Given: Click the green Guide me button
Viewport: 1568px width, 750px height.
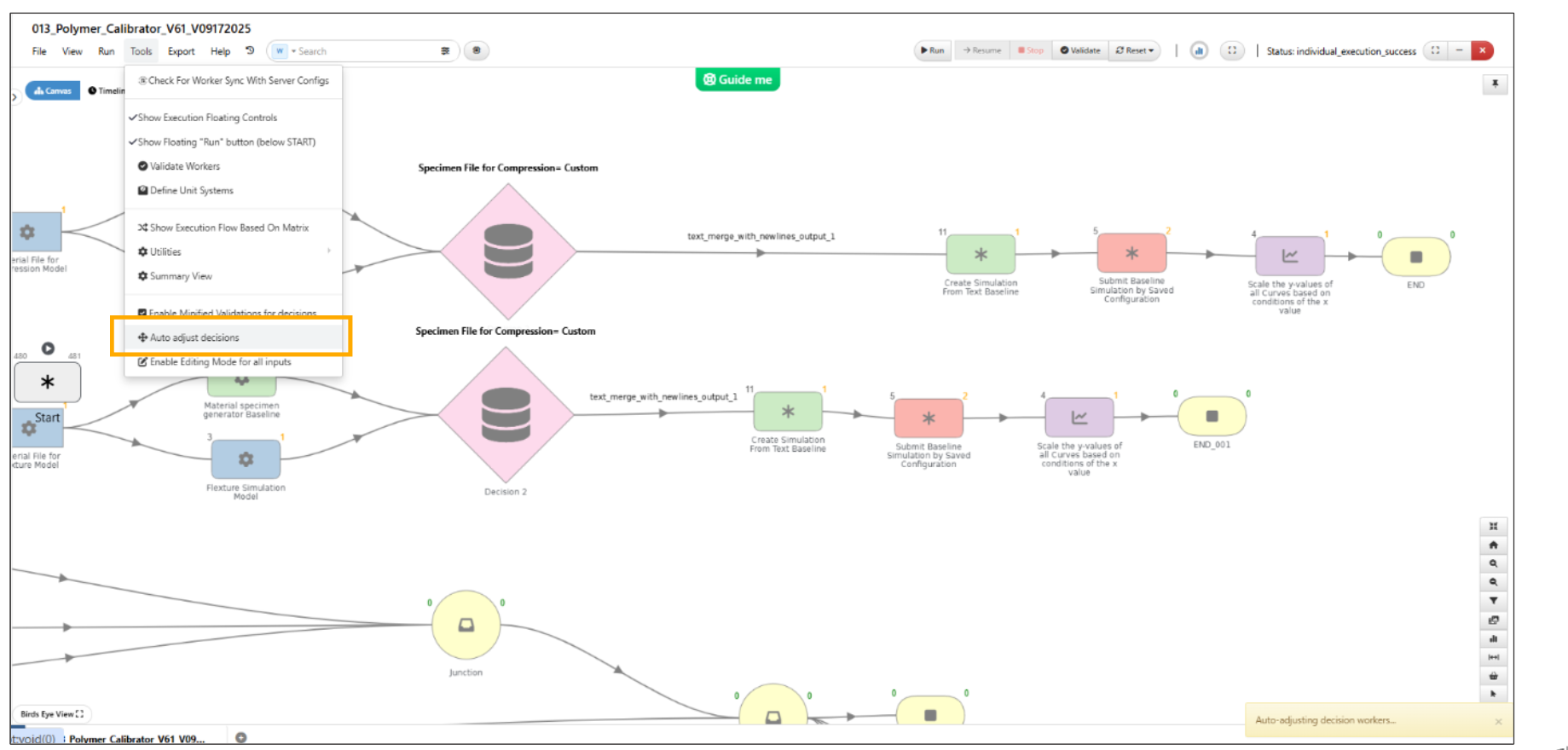Looking at the screenshot, I should (738, 79).
